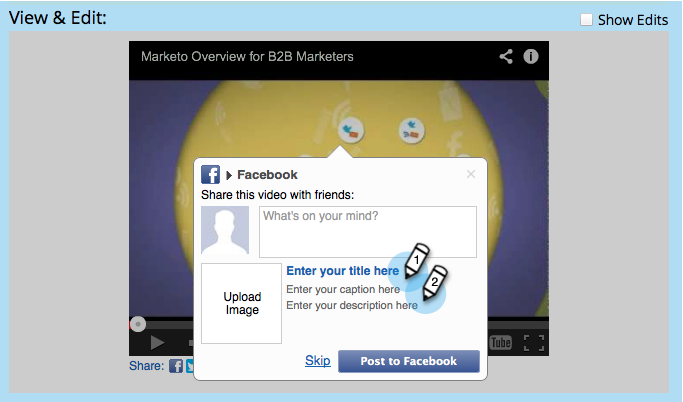Viewport: 683px width, 402px height.
Task: Click the Facebook share icon below the video
Action: pos(176,366)
